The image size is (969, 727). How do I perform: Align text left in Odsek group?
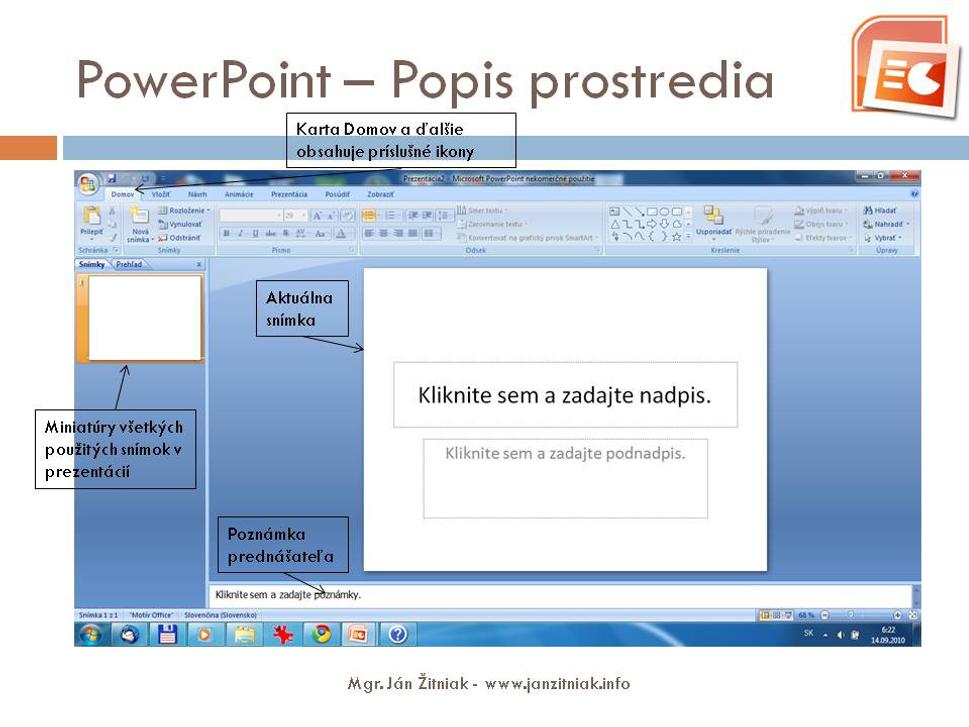pos(369,234)
